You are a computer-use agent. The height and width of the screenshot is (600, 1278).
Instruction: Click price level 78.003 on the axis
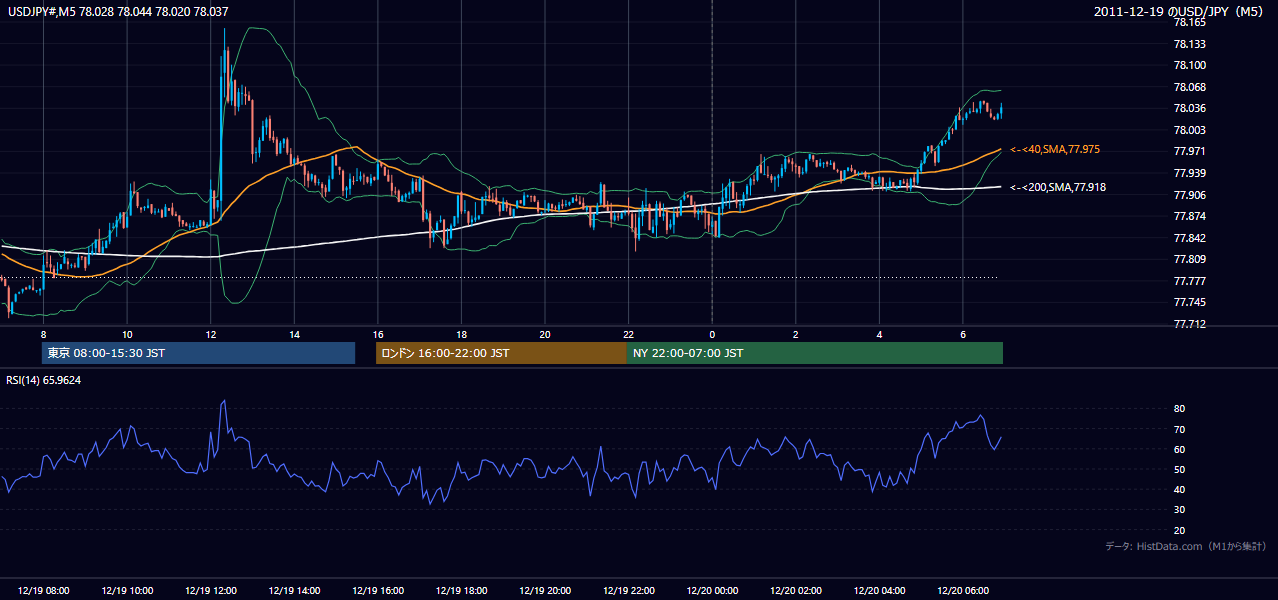click(x=1189, y=130)
